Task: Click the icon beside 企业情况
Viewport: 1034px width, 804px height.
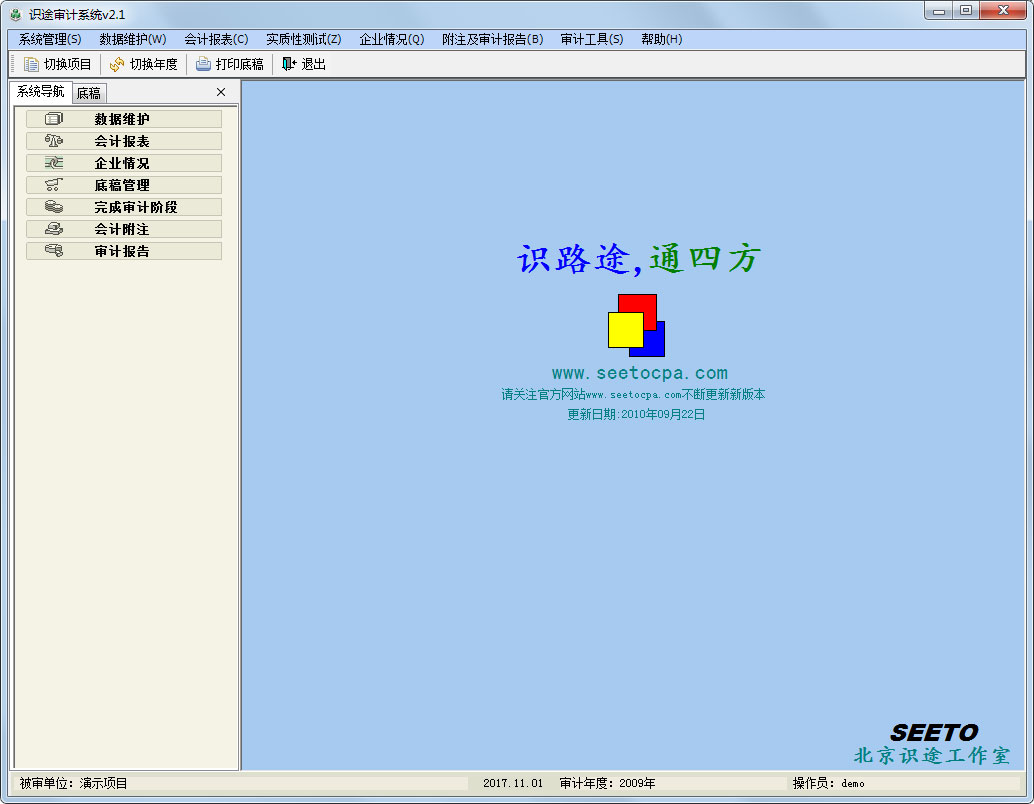Action: (54, 163)
